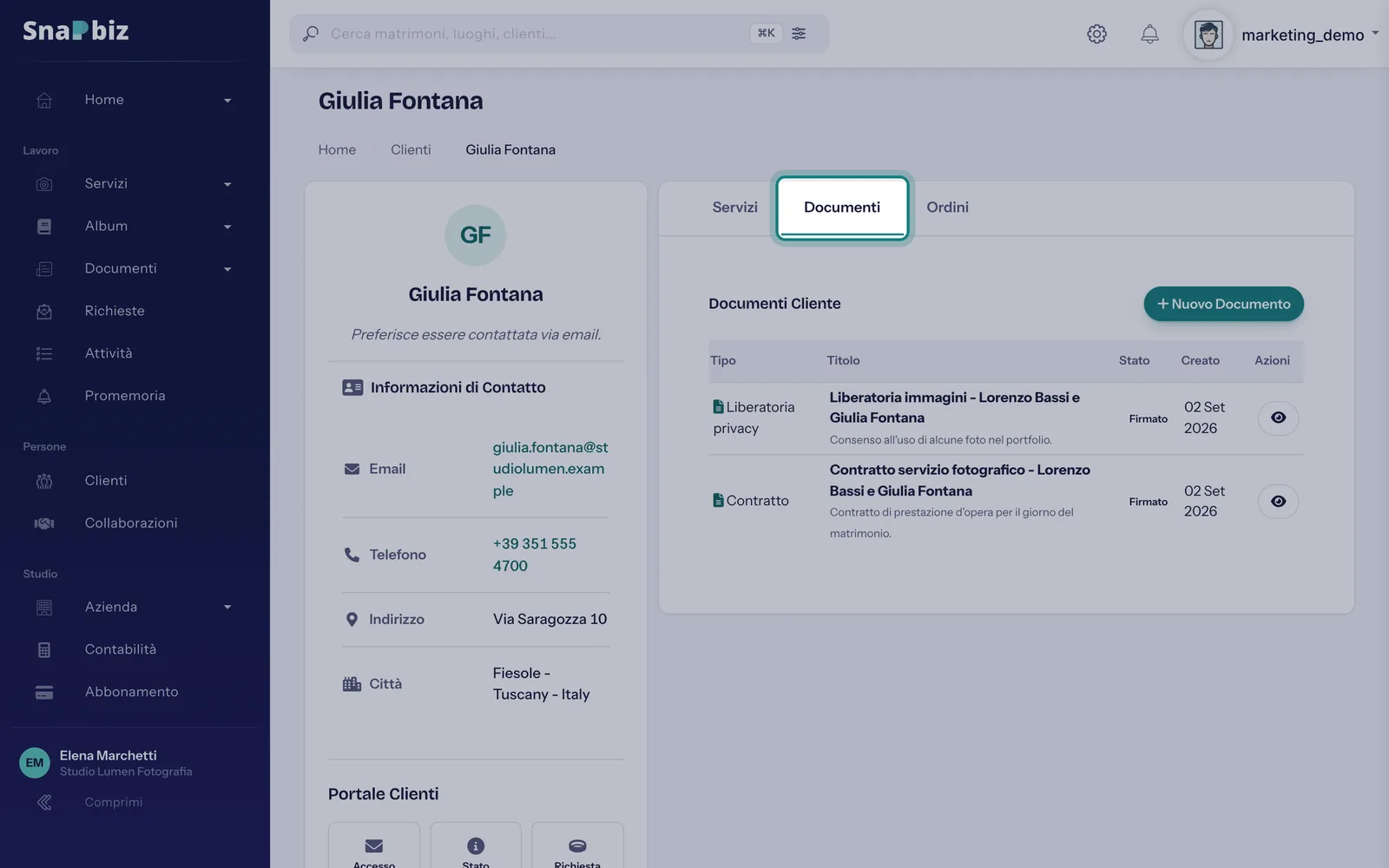Click the marketing_demo profile avatar
The height and width of the screenshot is (868, 1389).
click(x=1208, y=35)
